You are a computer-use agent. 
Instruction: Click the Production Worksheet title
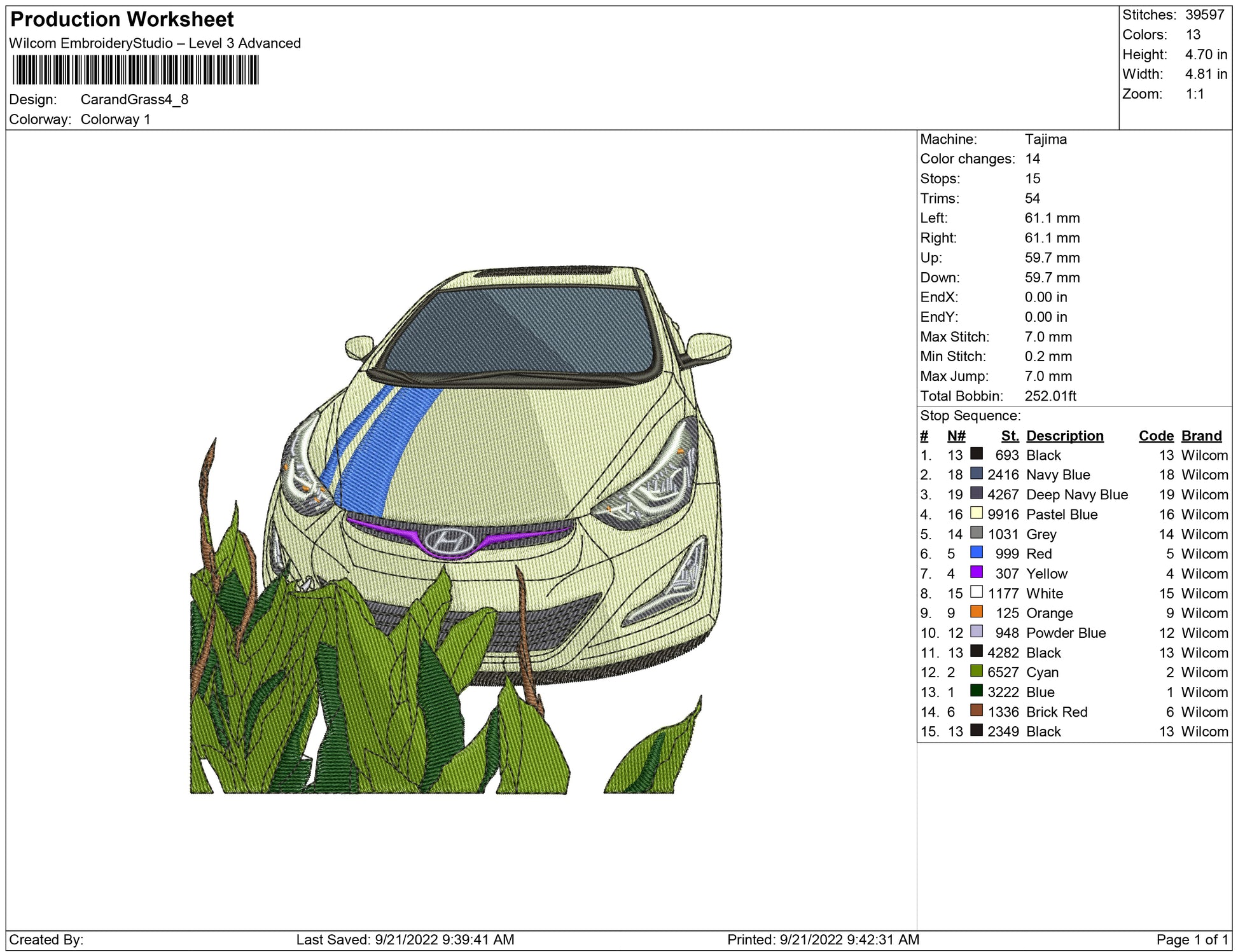[x=122, y=20]
